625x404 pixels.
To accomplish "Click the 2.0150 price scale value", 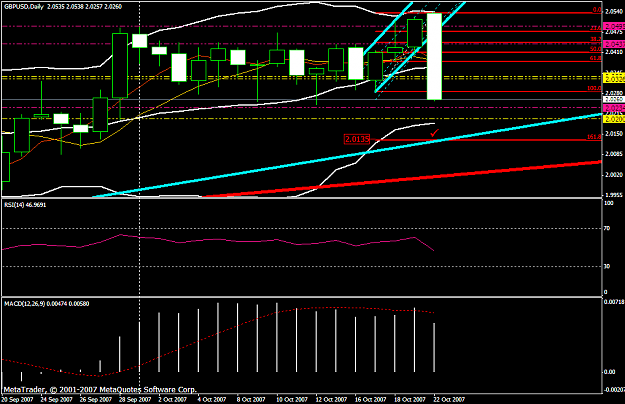I will click(x=614, y=134).
